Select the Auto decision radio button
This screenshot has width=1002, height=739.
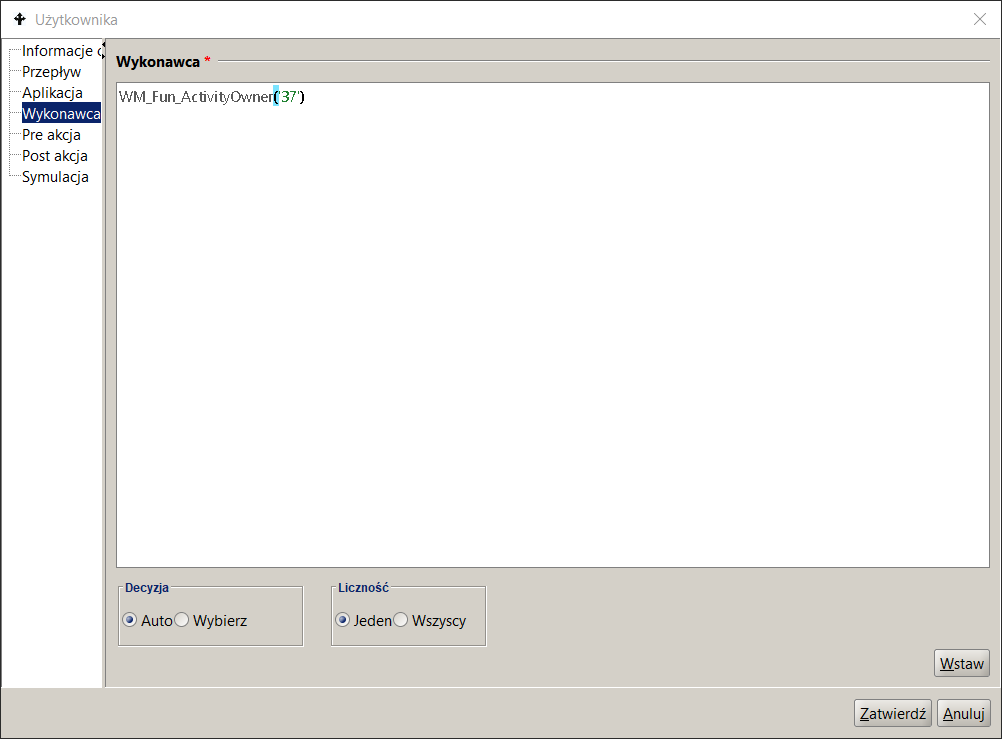tap(130, 620)
